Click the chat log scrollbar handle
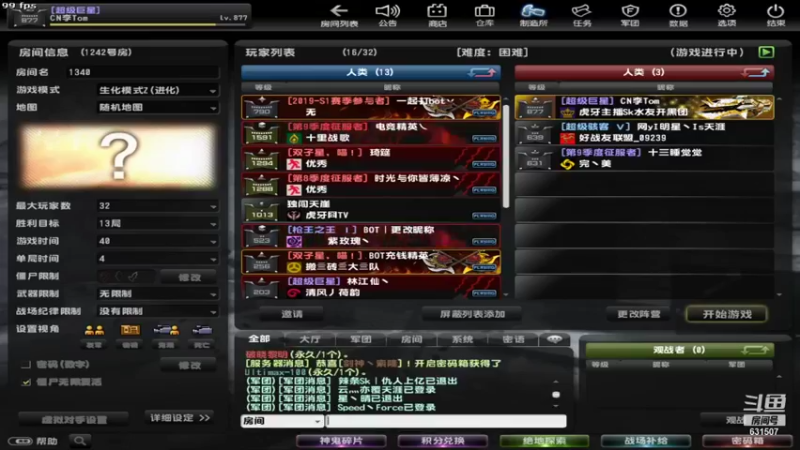 (x=556, y=394)
